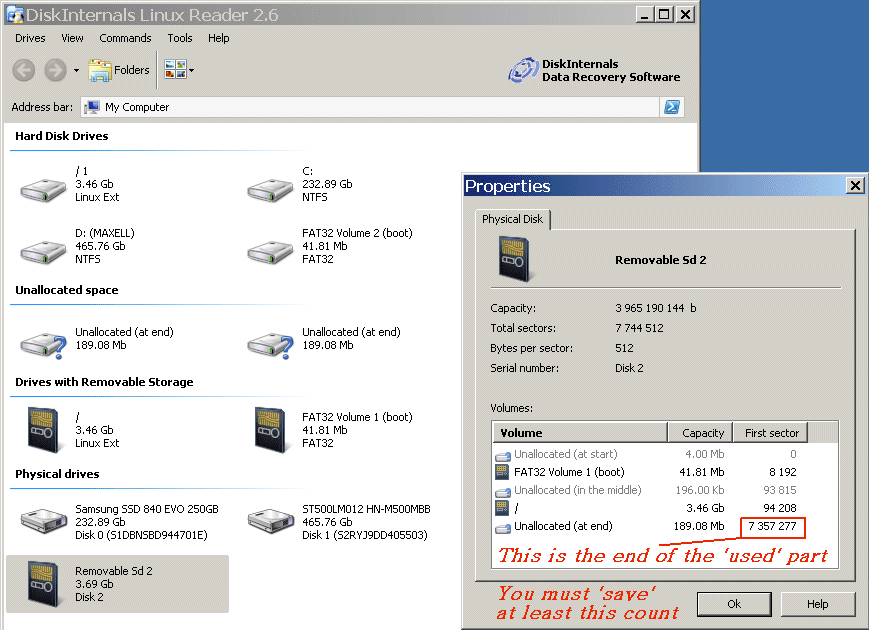Sort by the Capacity column header
869x630 pixels.
click(x=701, y=433)
